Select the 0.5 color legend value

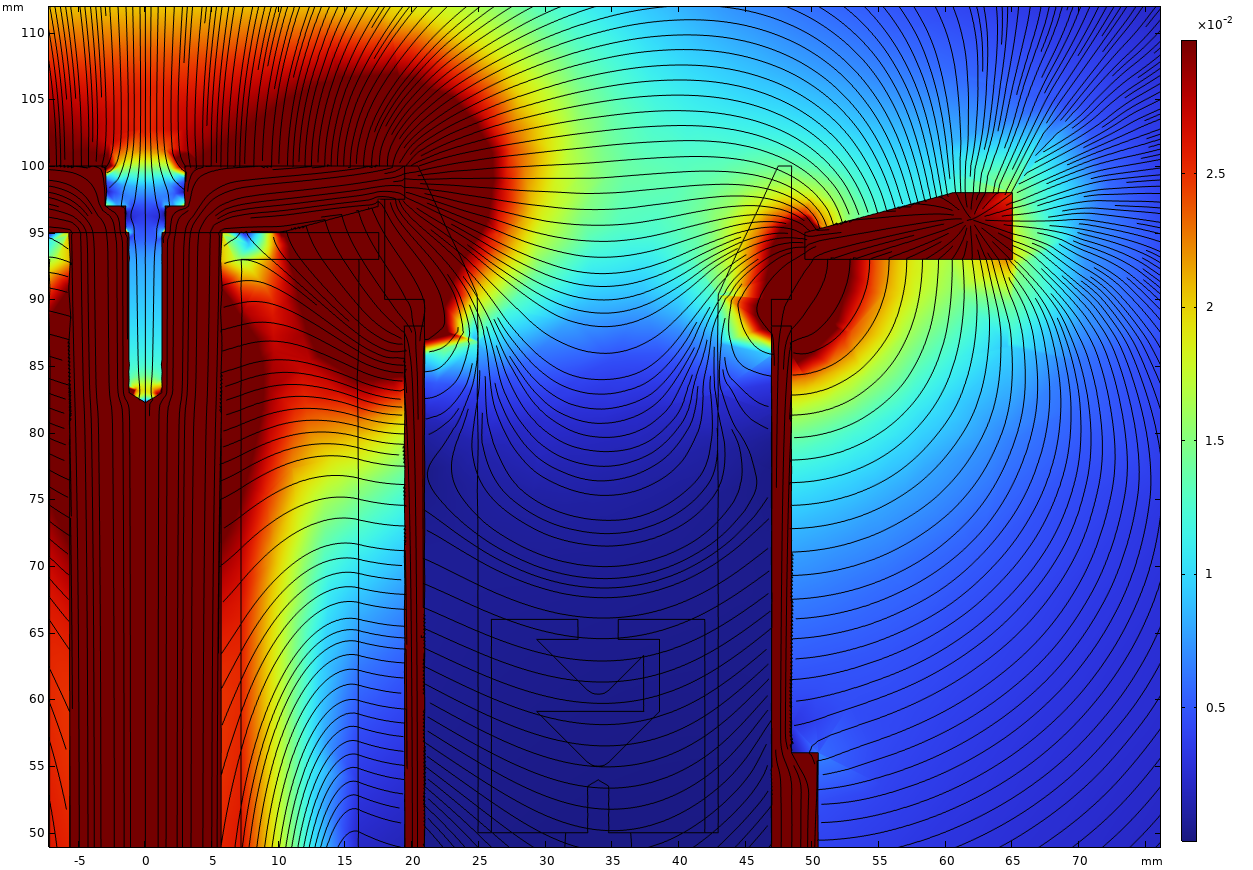[x=1215, y=708]
